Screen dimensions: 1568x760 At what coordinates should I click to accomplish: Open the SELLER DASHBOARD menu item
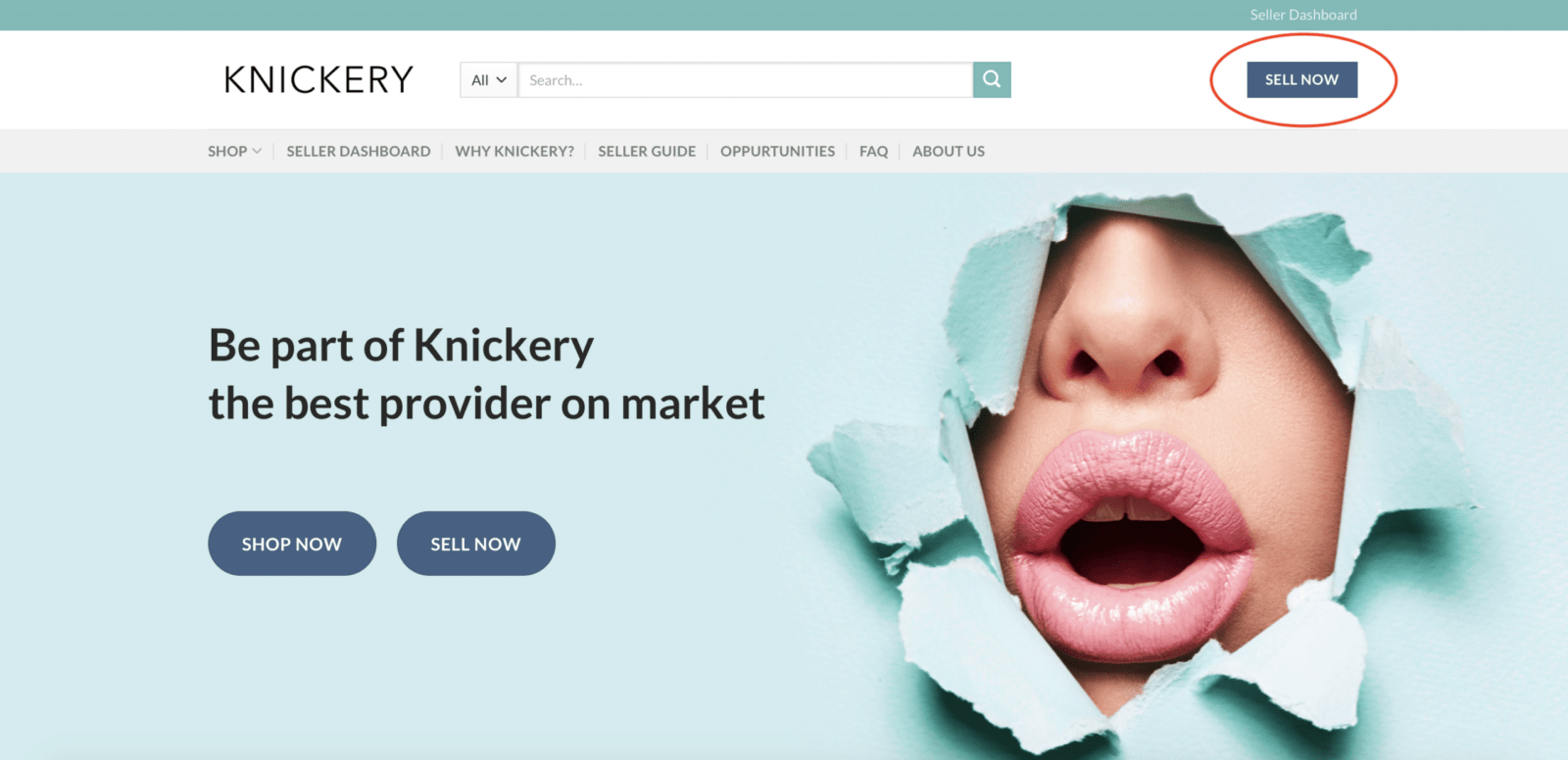click(359, 151)
